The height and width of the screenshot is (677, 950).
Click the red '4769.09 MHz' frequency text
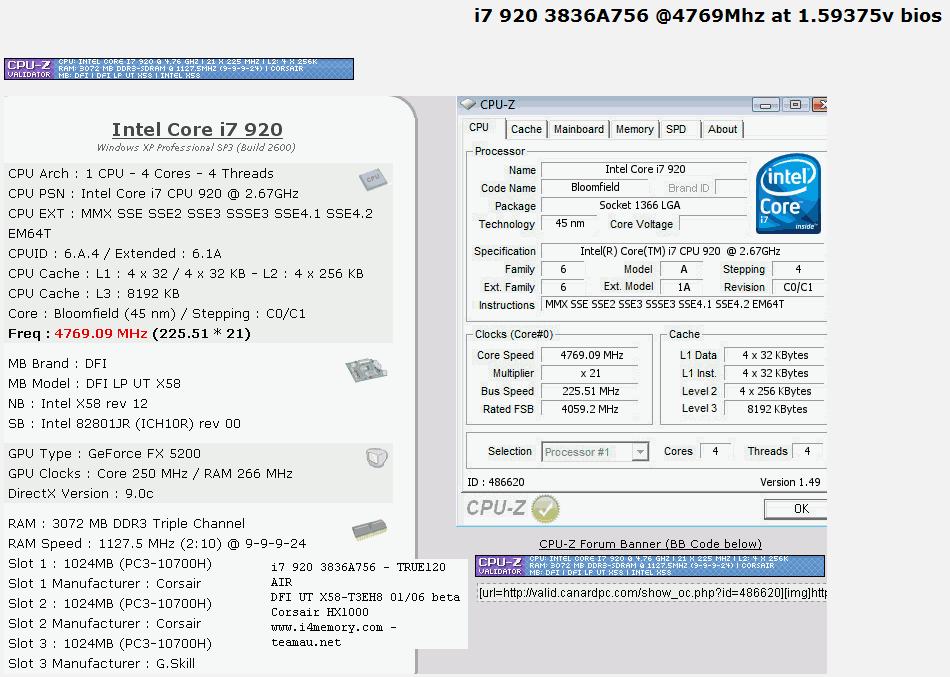tap(101, 333)
